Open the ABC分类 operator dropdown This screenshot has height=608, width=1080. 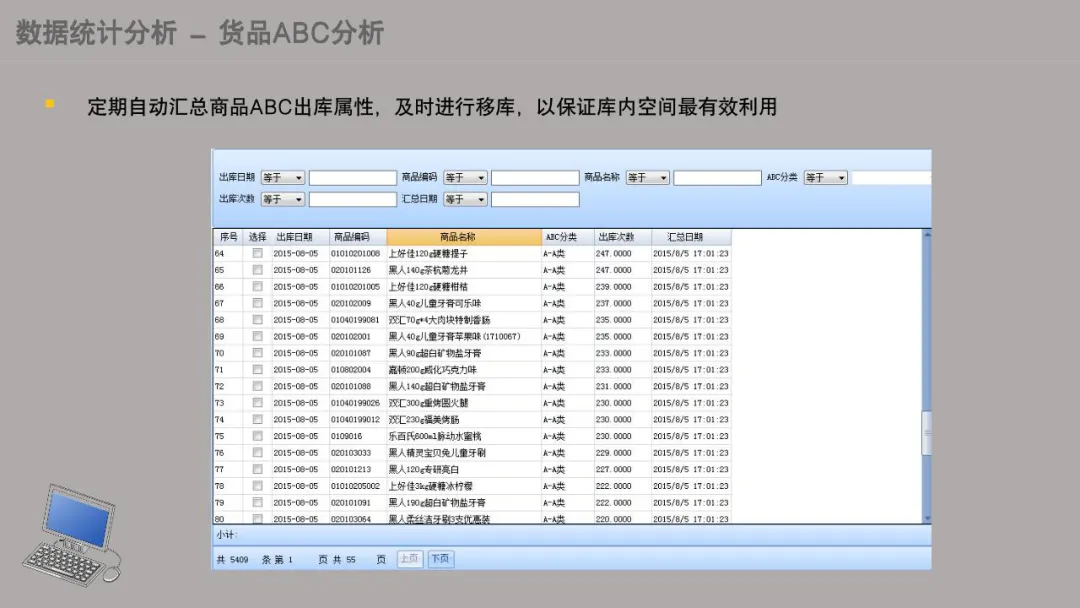click(825, 178)
